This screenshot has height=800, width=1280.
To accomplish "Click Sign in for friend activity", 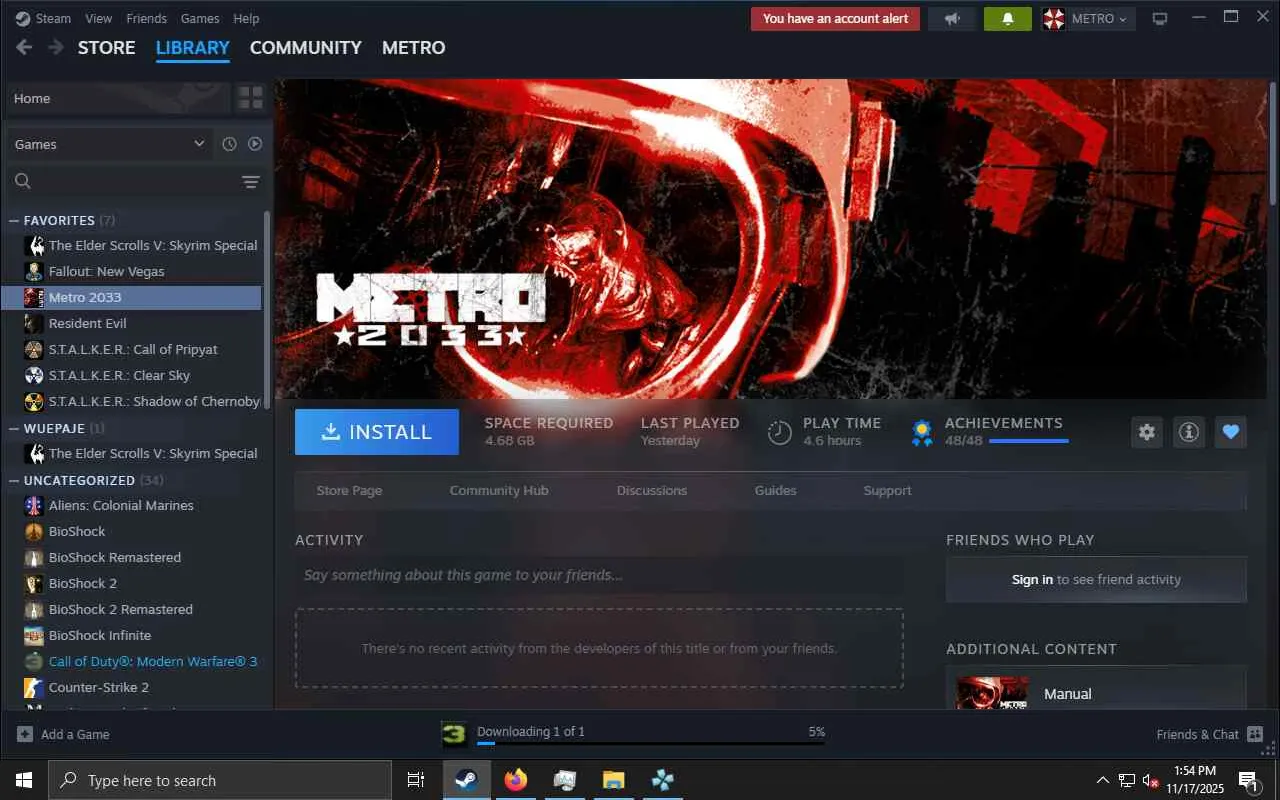I will [x=1032, y=580].
